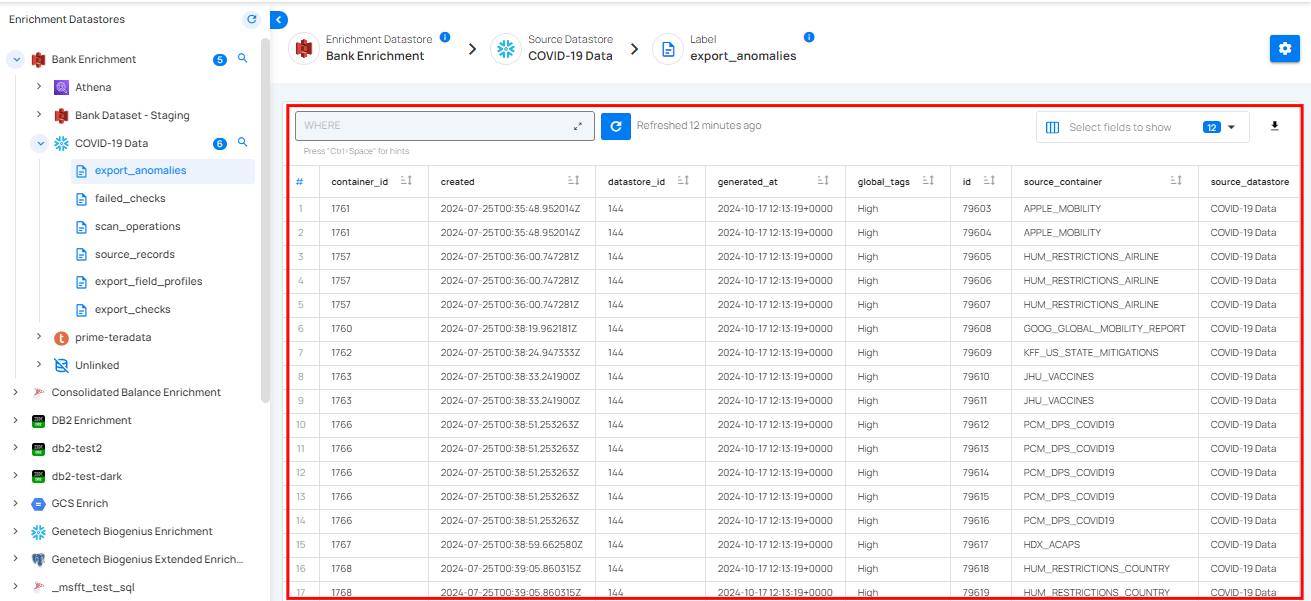Sort the table by container_id column

point(406,181)
